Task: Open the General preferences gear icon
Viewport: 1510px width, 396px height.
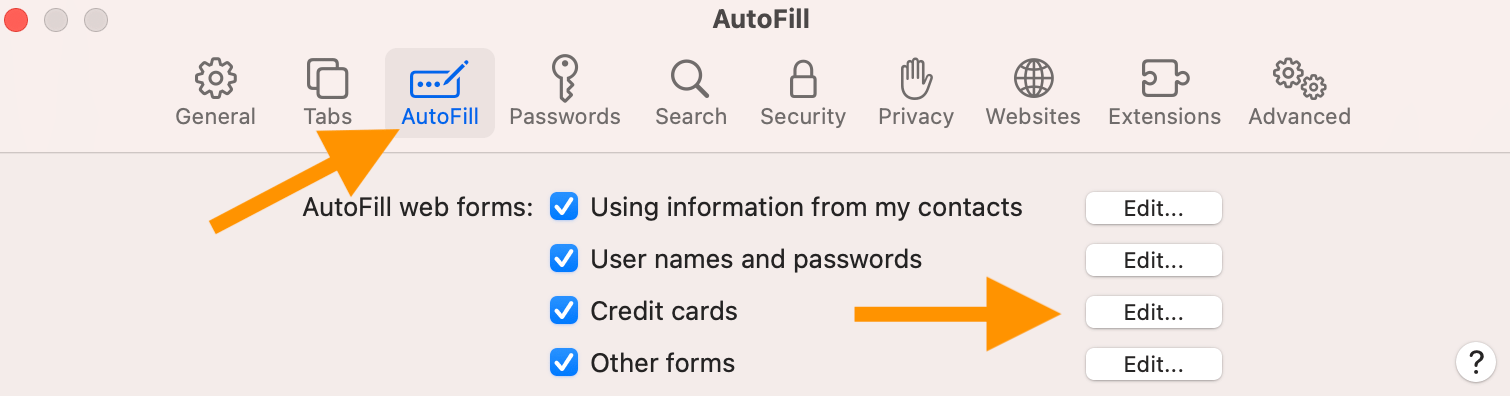Action: 215,78
